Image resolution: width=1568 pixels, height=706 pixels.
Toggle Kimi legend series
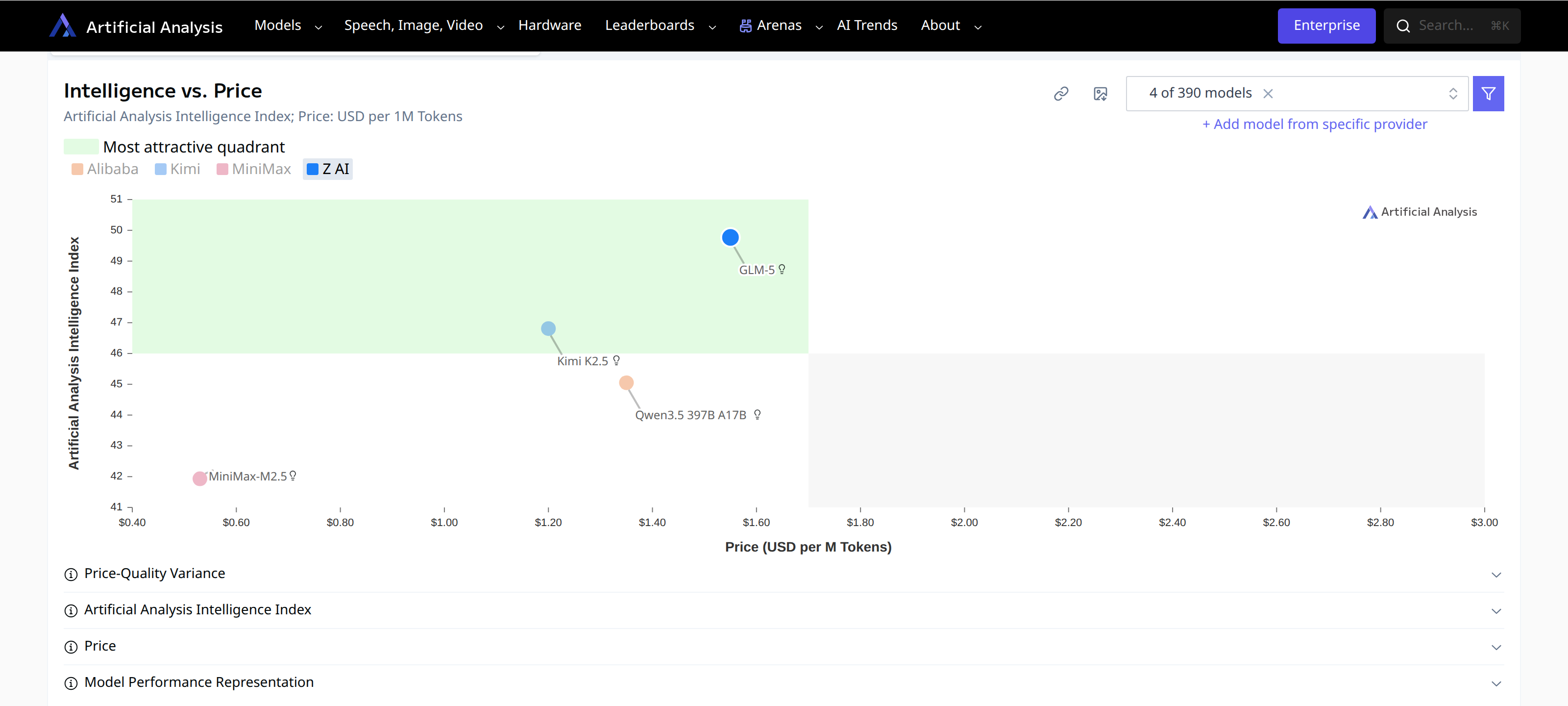(177, 169)
